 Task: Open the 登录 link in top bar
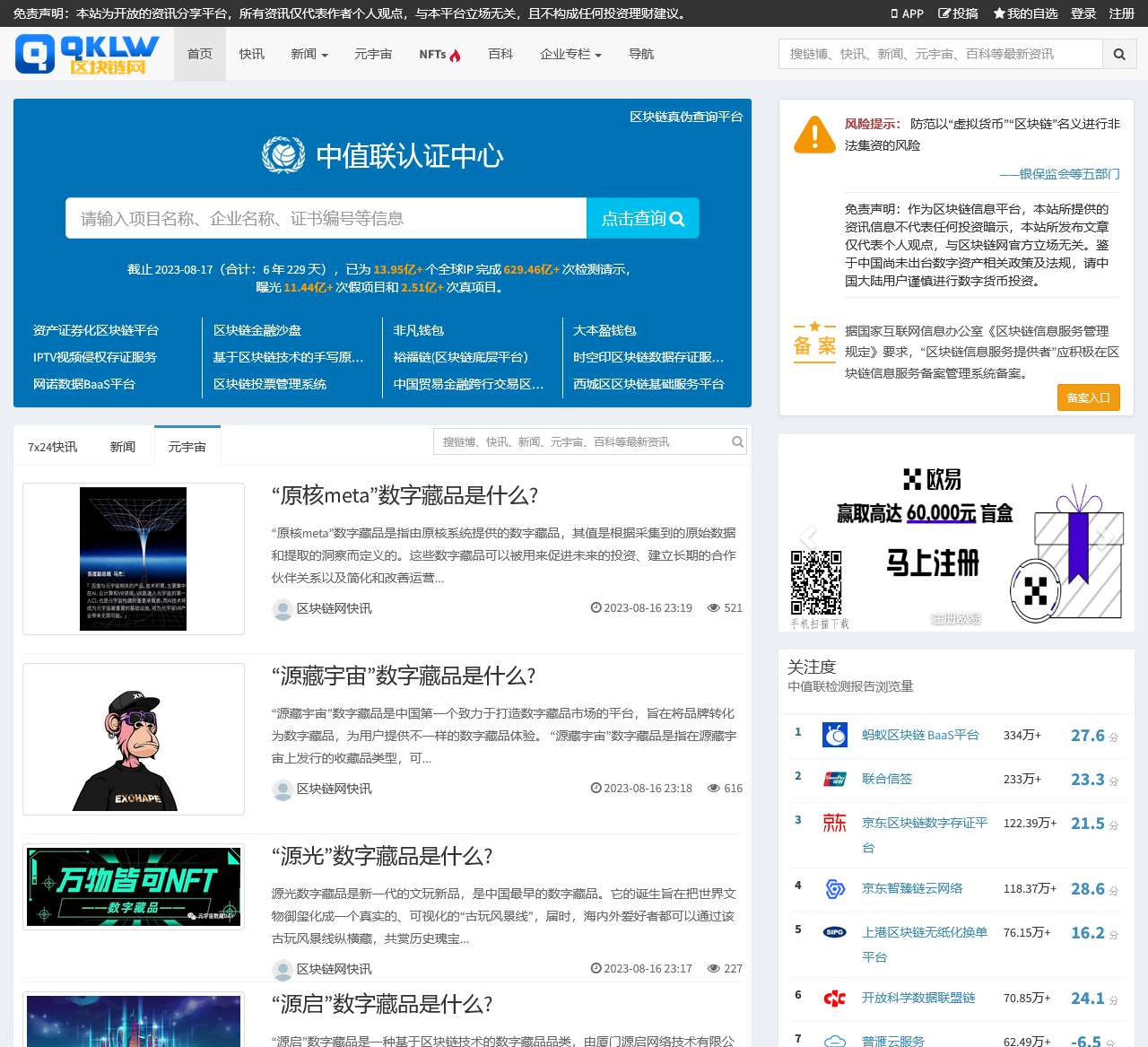pos(1083,13)
